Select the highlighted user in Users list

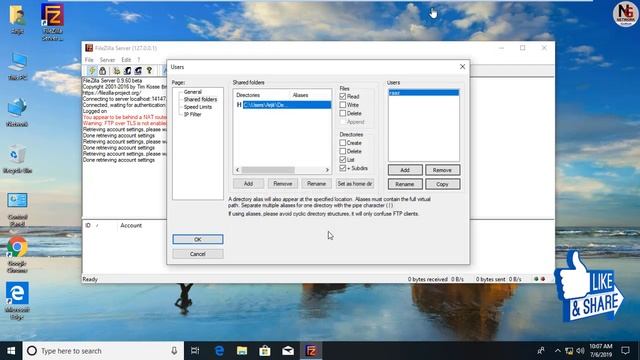click(x=423, y=93)
